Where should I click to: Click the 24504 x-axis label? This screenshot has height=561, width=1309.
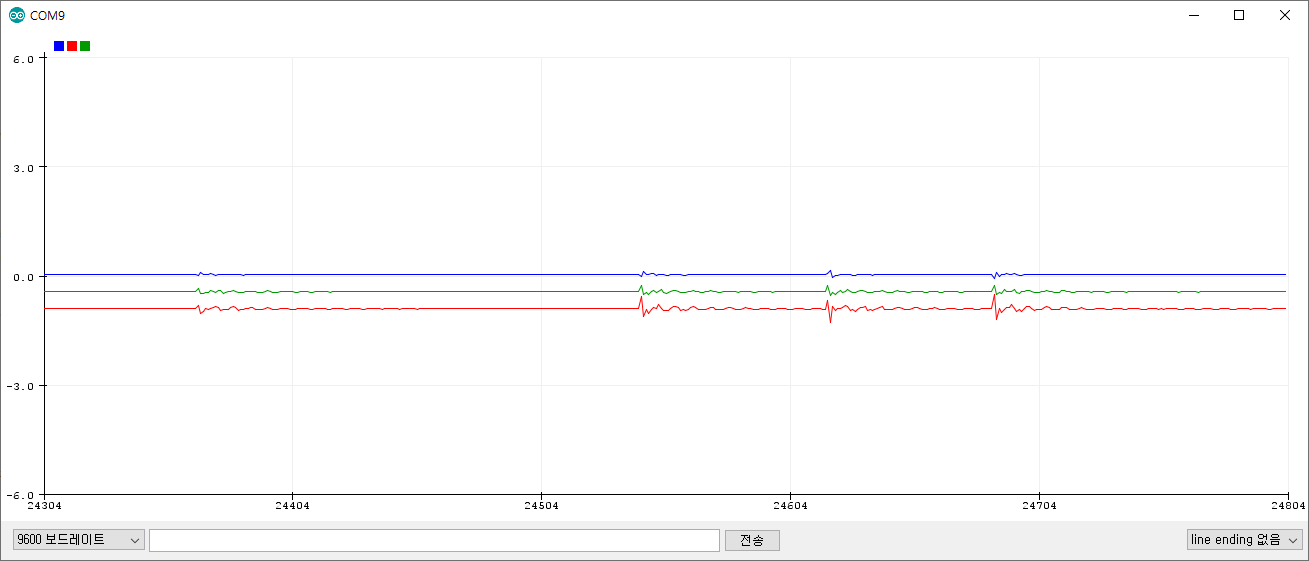[x=541, y=507]
